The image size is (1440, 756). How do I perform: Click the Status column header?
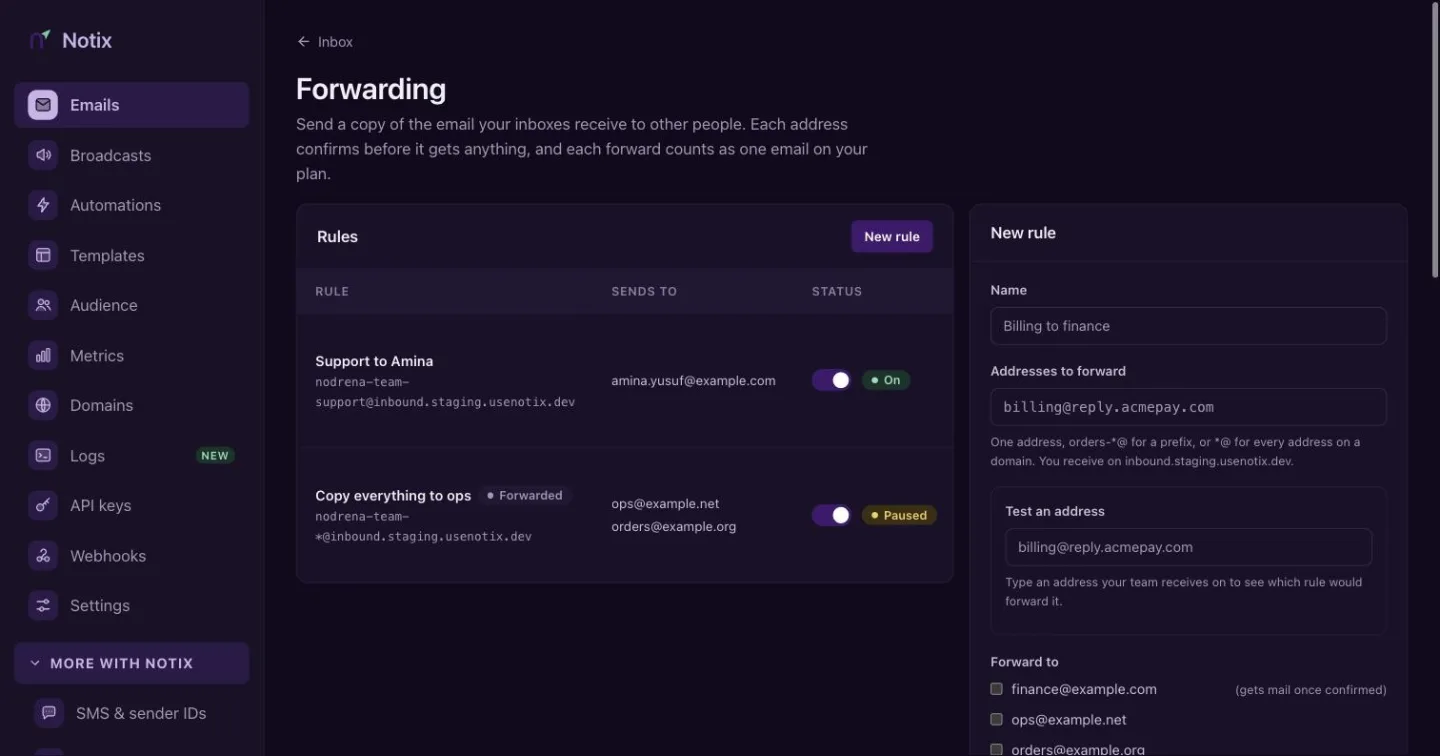click(837, 291)
